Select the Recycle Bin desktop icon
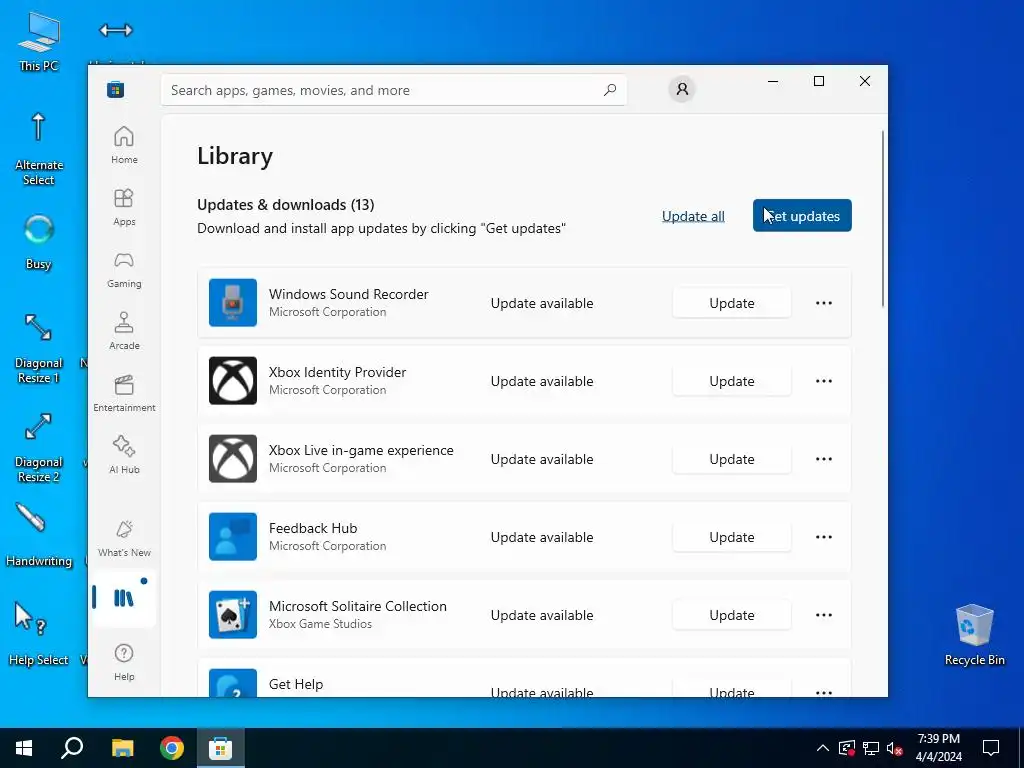The height and width of the screenshot is (768, 1024). point(974,633)
